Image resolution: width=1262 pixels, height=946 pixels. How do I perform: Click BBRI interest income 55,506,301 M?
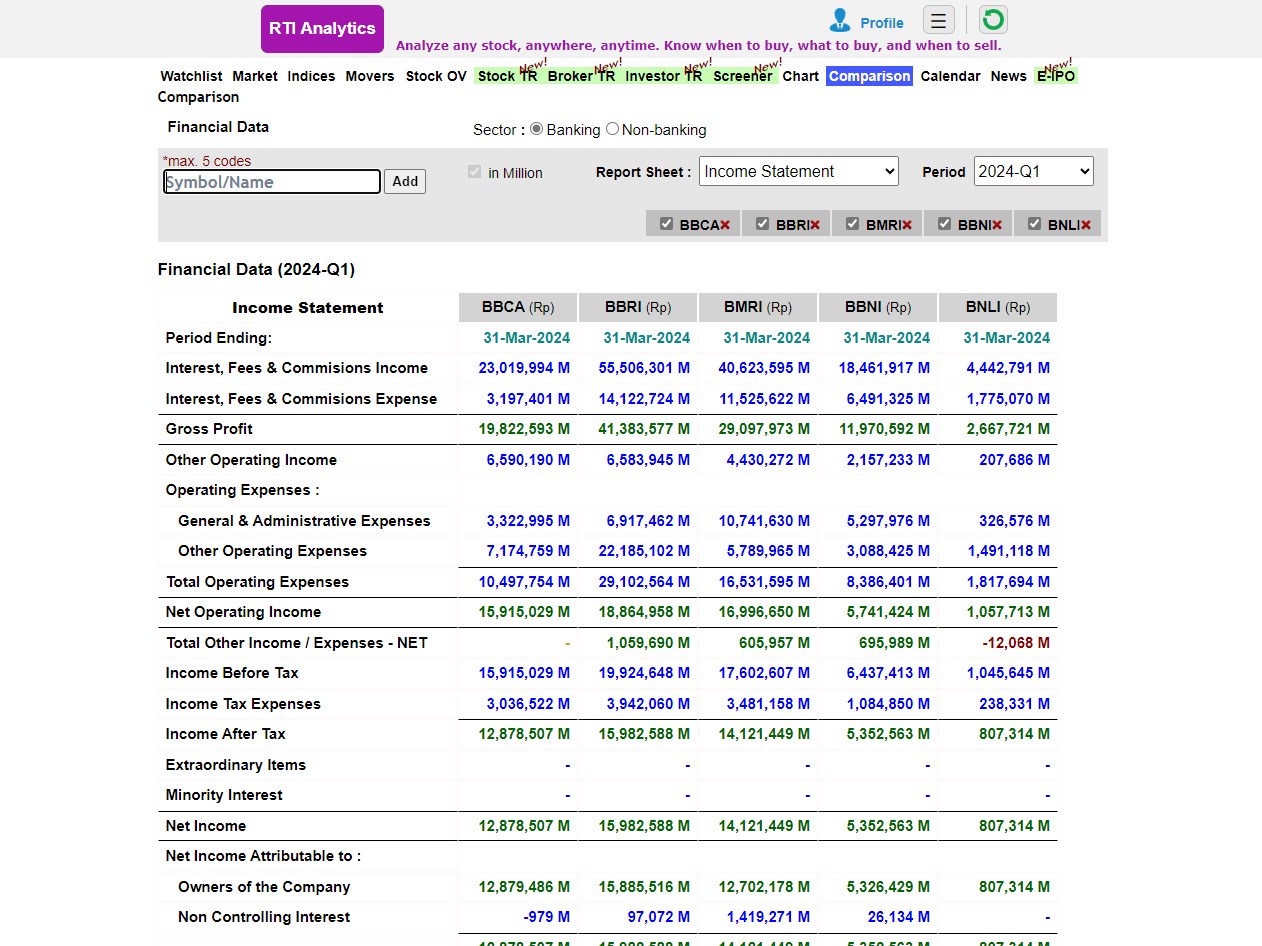(644, 368)
